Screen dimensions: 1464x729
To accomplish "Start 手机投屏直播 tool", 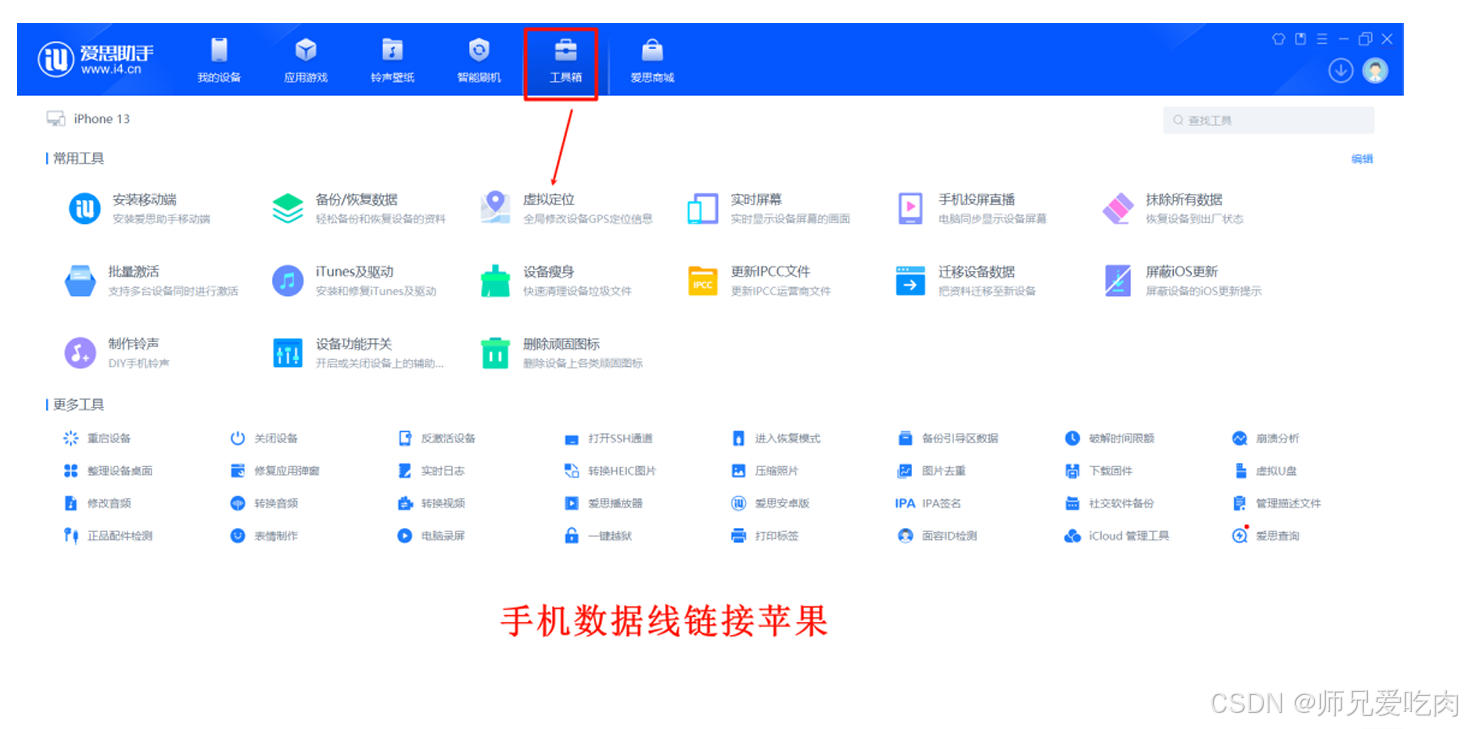I will coord(971,208).
